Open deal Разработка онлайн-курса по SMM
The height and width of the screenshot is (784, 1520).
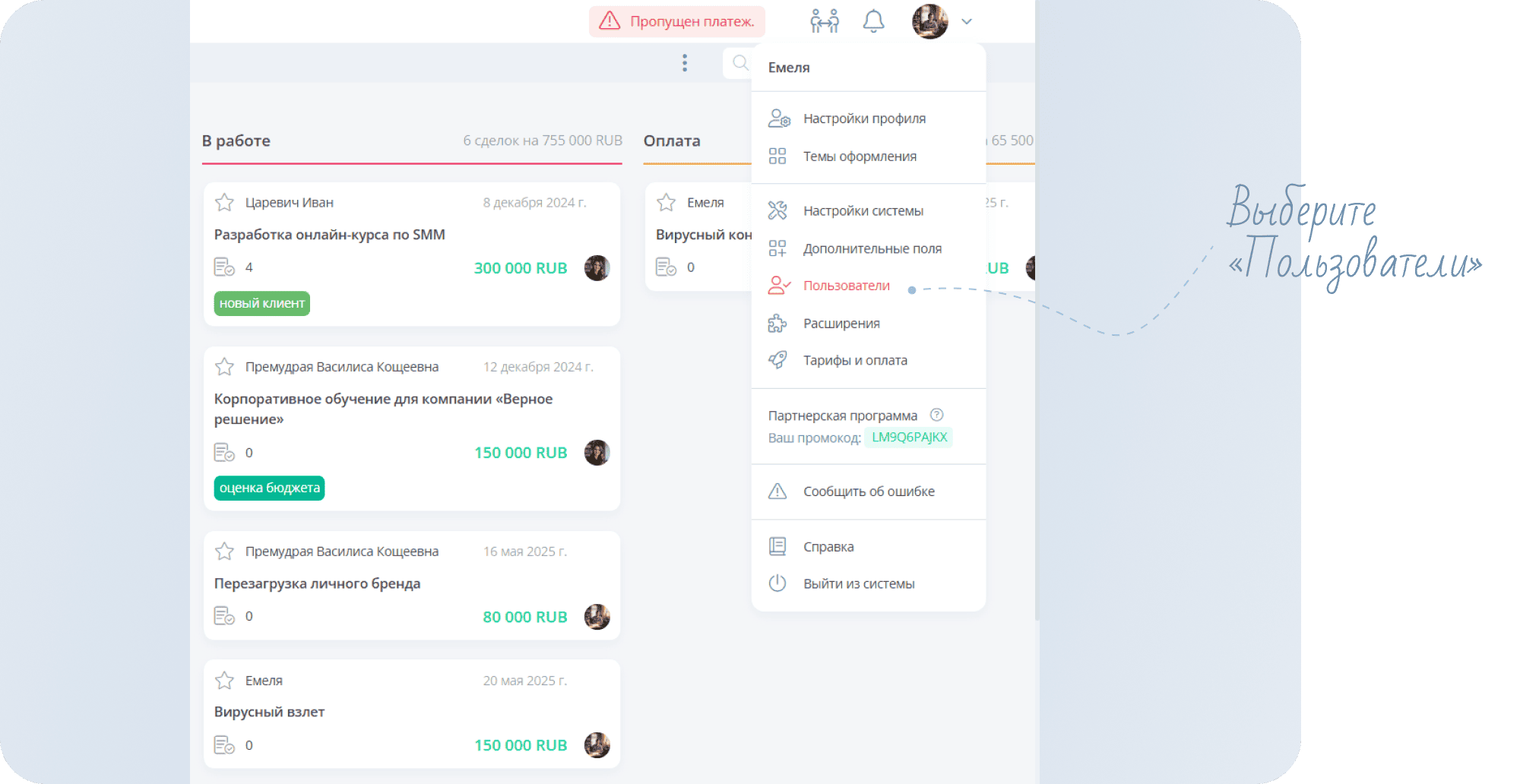330,235
